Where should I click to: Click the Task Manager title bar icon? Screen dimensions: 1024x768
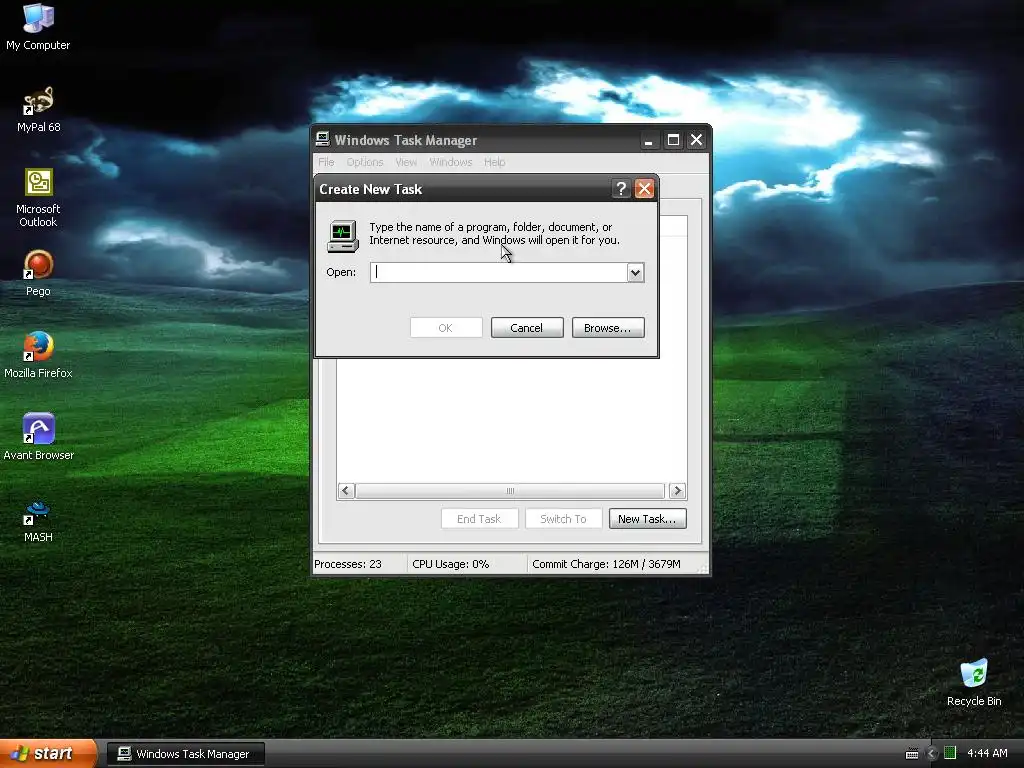pos(323,139)
